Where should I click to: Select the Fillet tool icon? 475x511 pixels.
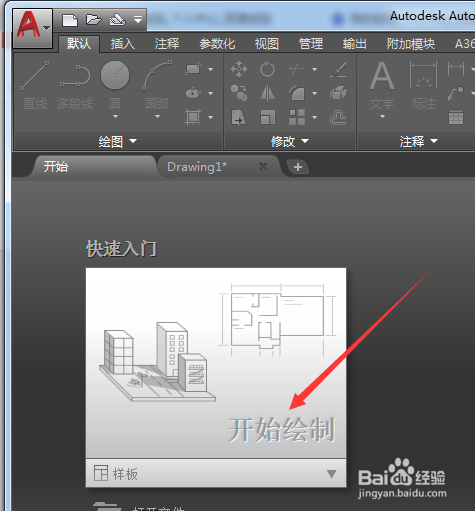297,93
